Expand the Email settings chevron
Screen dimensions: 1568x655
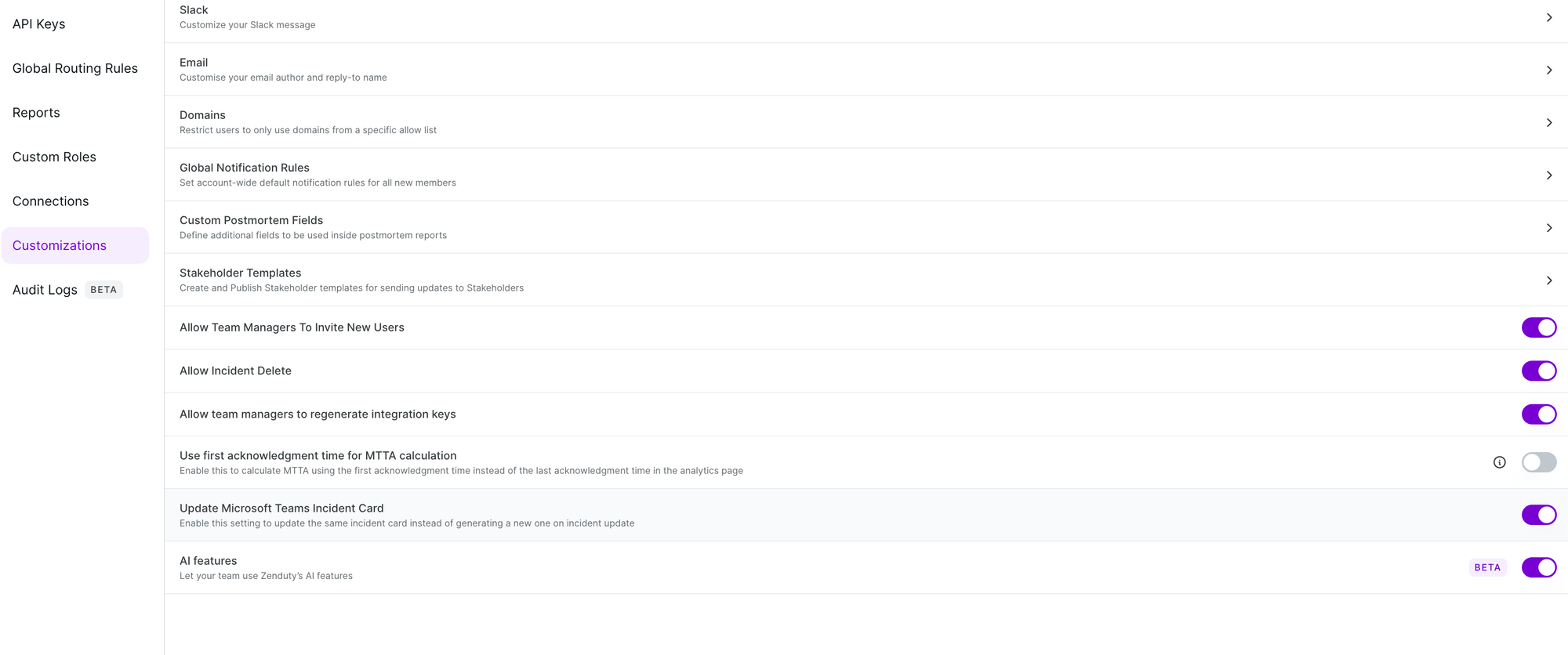(1548, 70)
